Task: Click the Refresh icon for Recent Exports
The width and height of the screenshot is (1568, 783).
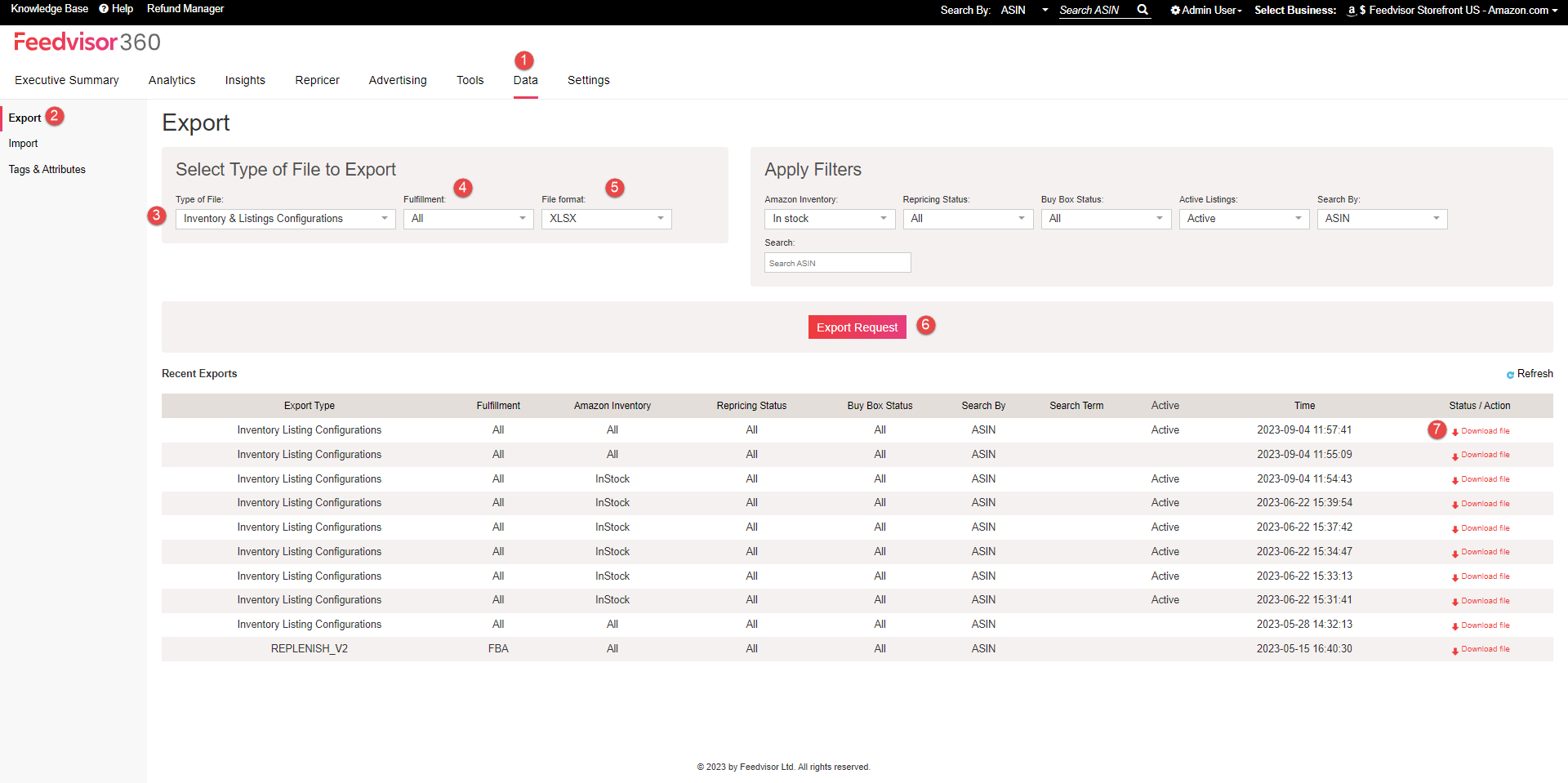Action: pyautogui.click(x=1510, y=374)
